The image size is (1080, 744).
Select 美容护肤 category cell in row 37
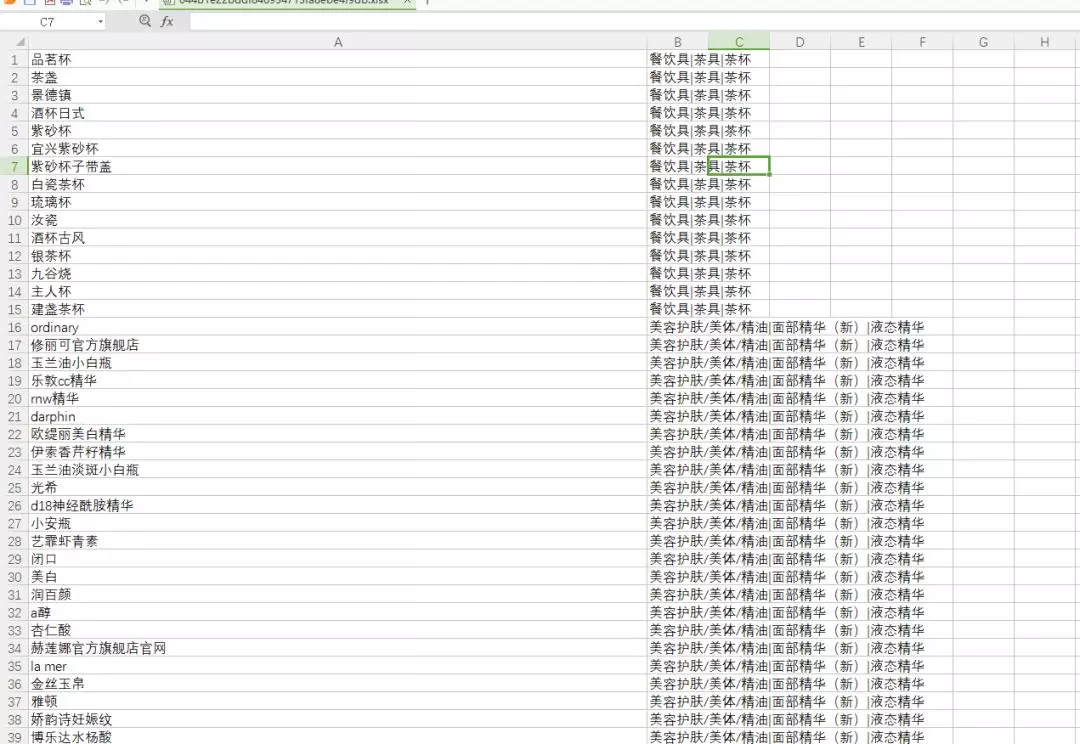[x=678, y=701]
